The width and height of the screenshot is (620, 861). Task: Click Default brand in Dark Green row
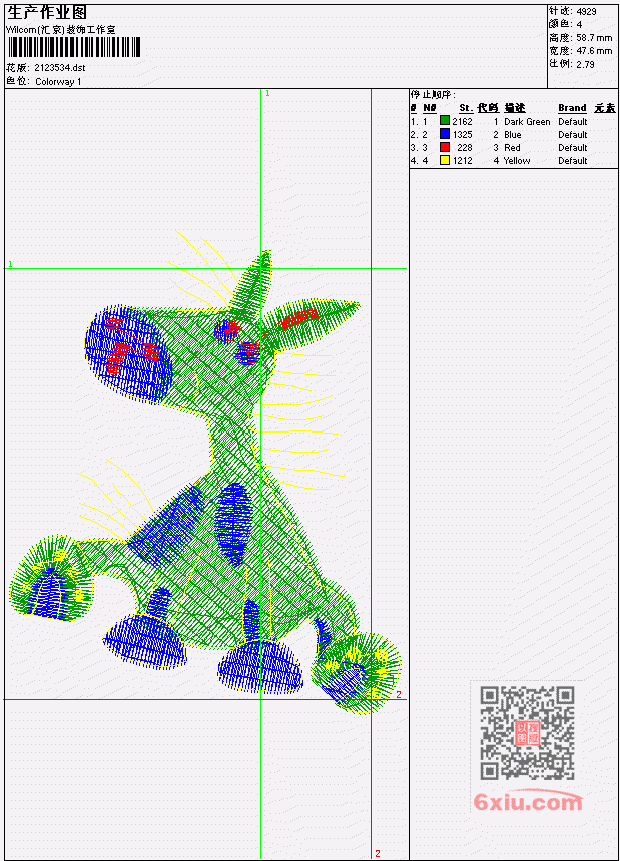[573, 121]
